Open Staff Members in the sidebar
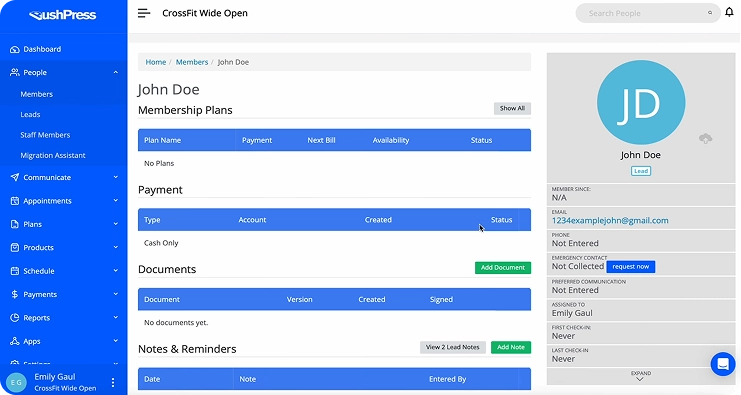The width and height of the screenshot is (741, 395). [x=45, y=135]
